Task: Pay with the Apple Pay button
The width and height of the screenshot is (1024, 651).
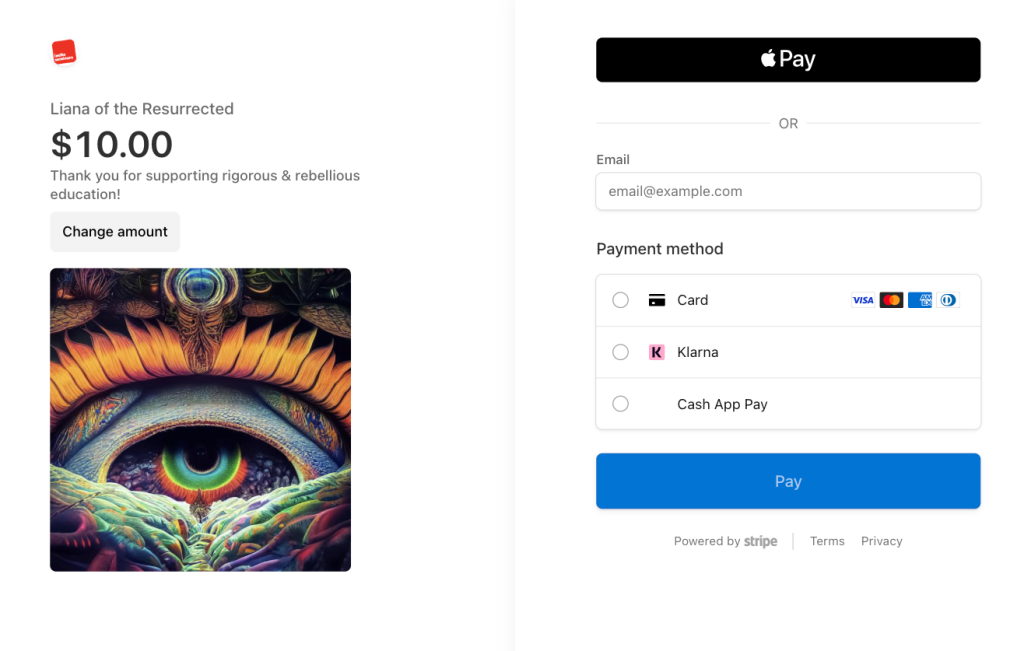Action: [x=788, y=60]
